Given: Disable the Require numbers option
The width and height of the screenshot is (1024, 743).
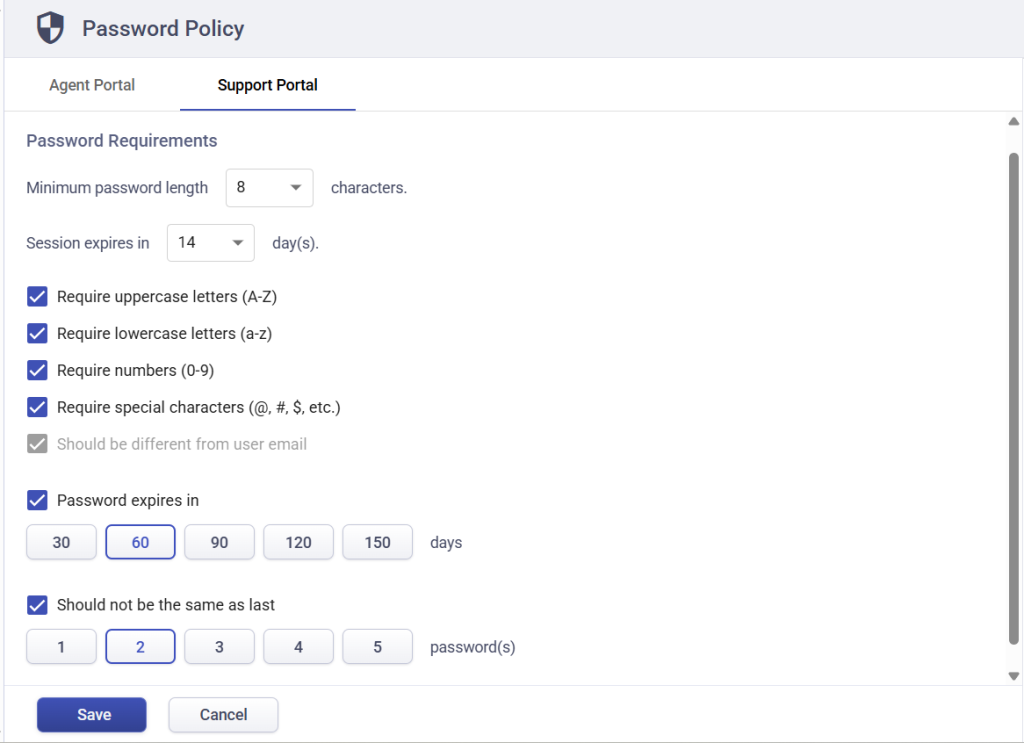Looking at the screenshot, I should 37,370.
